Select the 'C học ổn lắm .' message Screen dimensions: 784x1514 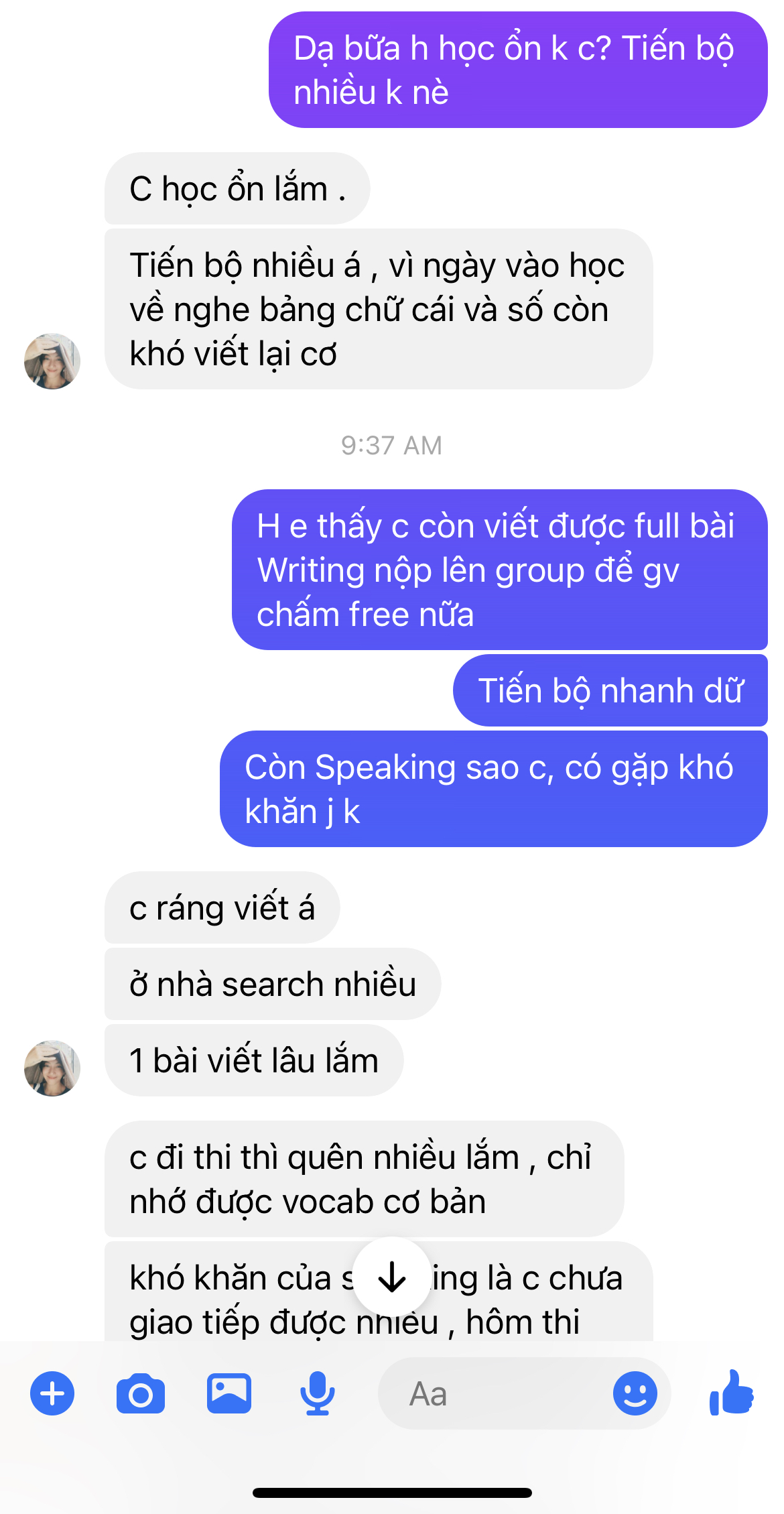[x=237, y=188]
